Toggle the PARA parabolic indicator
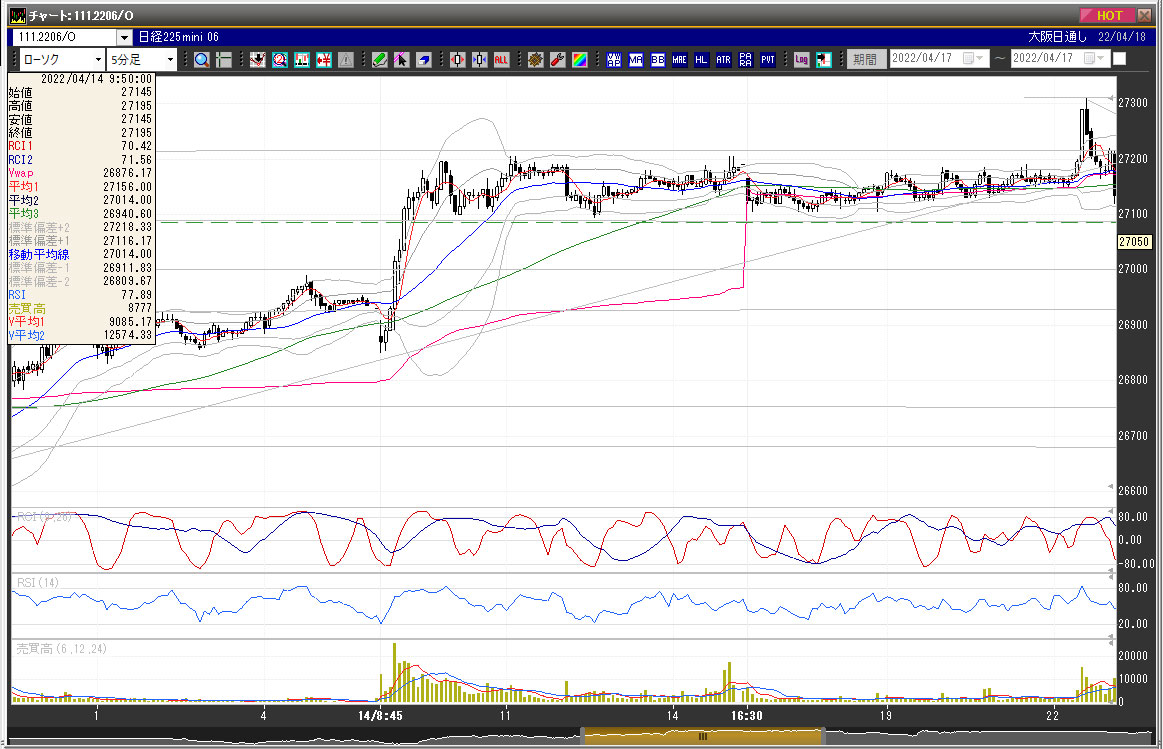The height and width of the screenshot is (749, 1163). (x=745, y=60)
